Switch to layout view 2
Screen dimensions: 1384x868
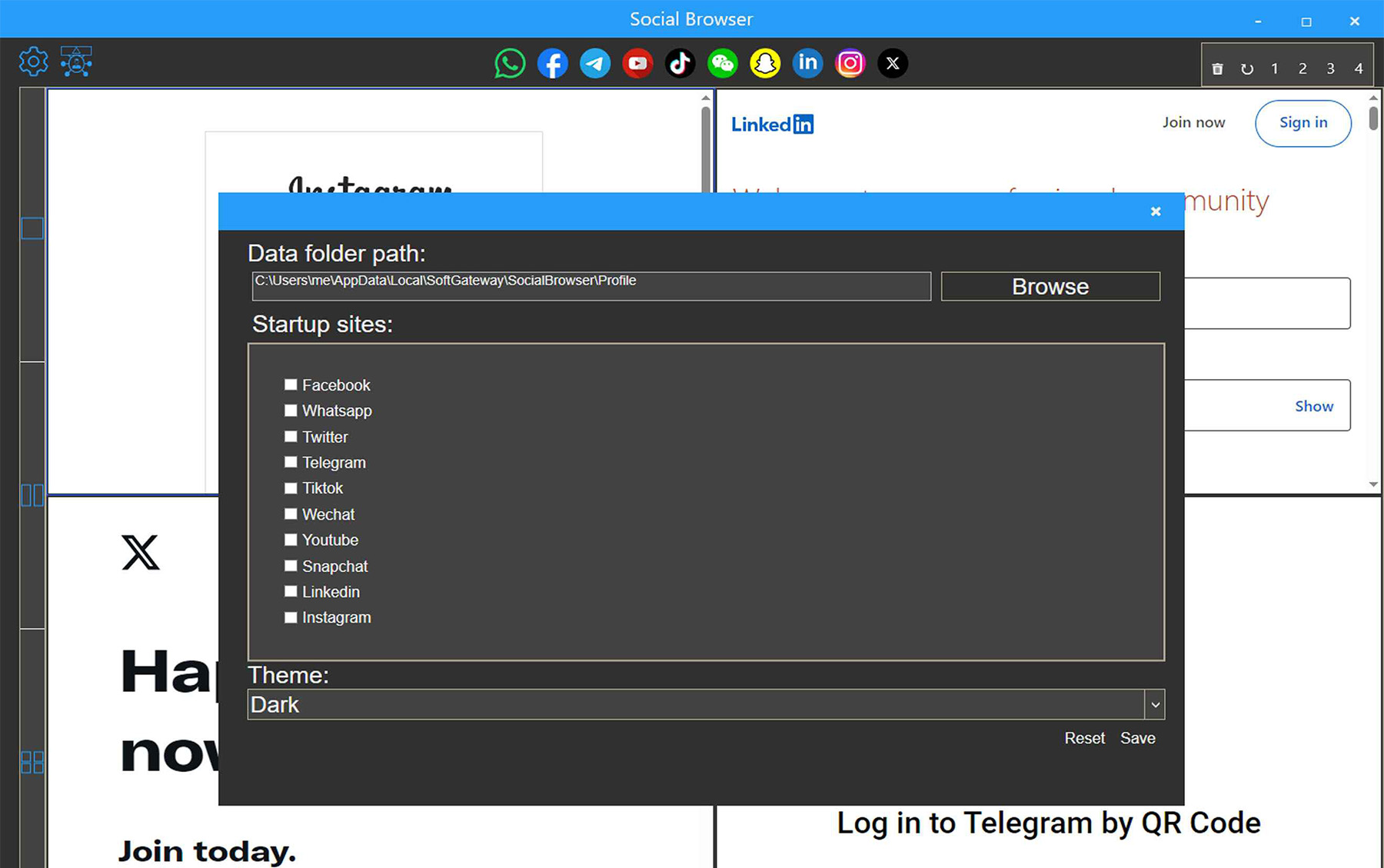(x=1302, y=68)
